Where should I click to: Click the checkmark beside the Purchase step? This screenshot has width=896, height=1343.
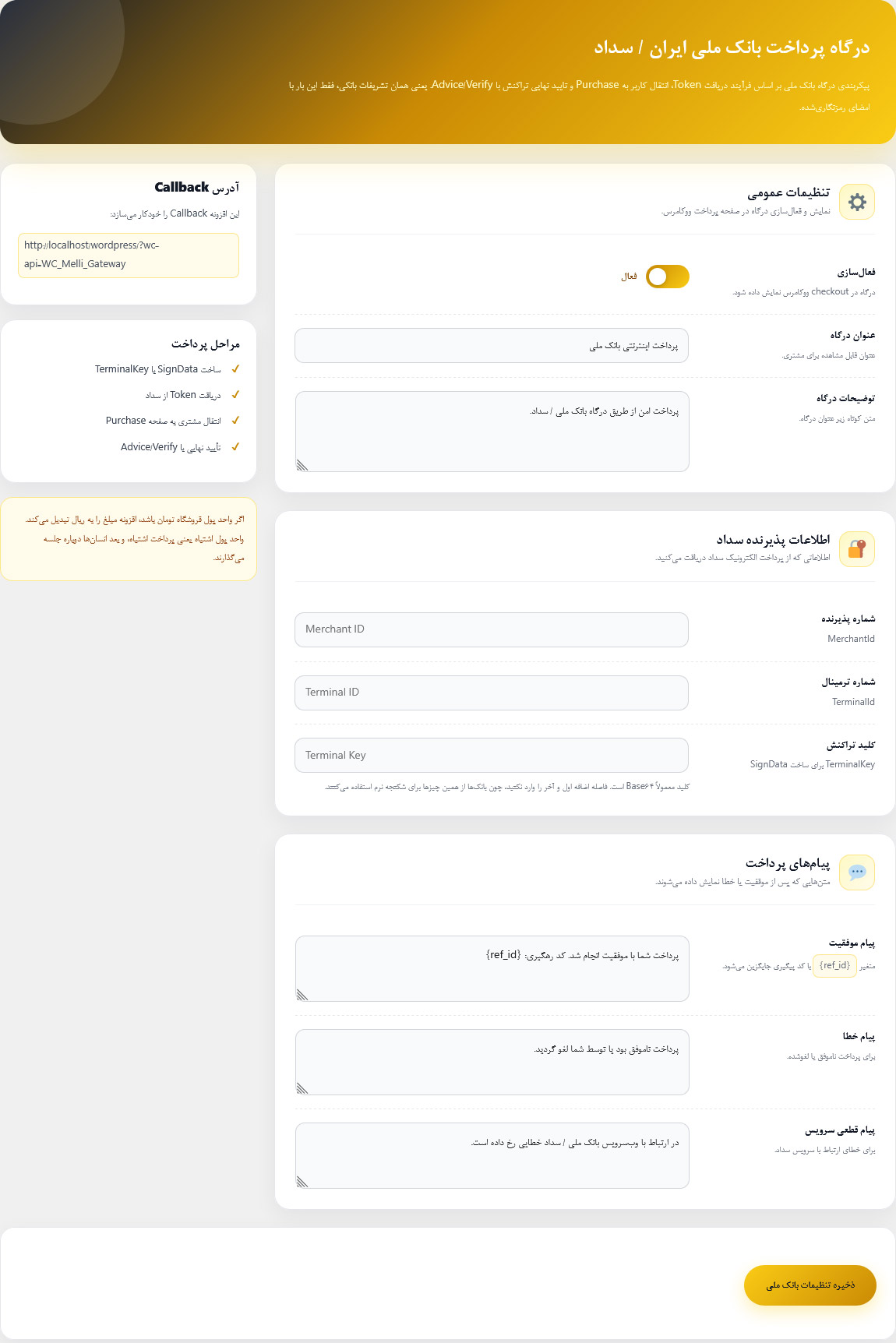[235, 421]
